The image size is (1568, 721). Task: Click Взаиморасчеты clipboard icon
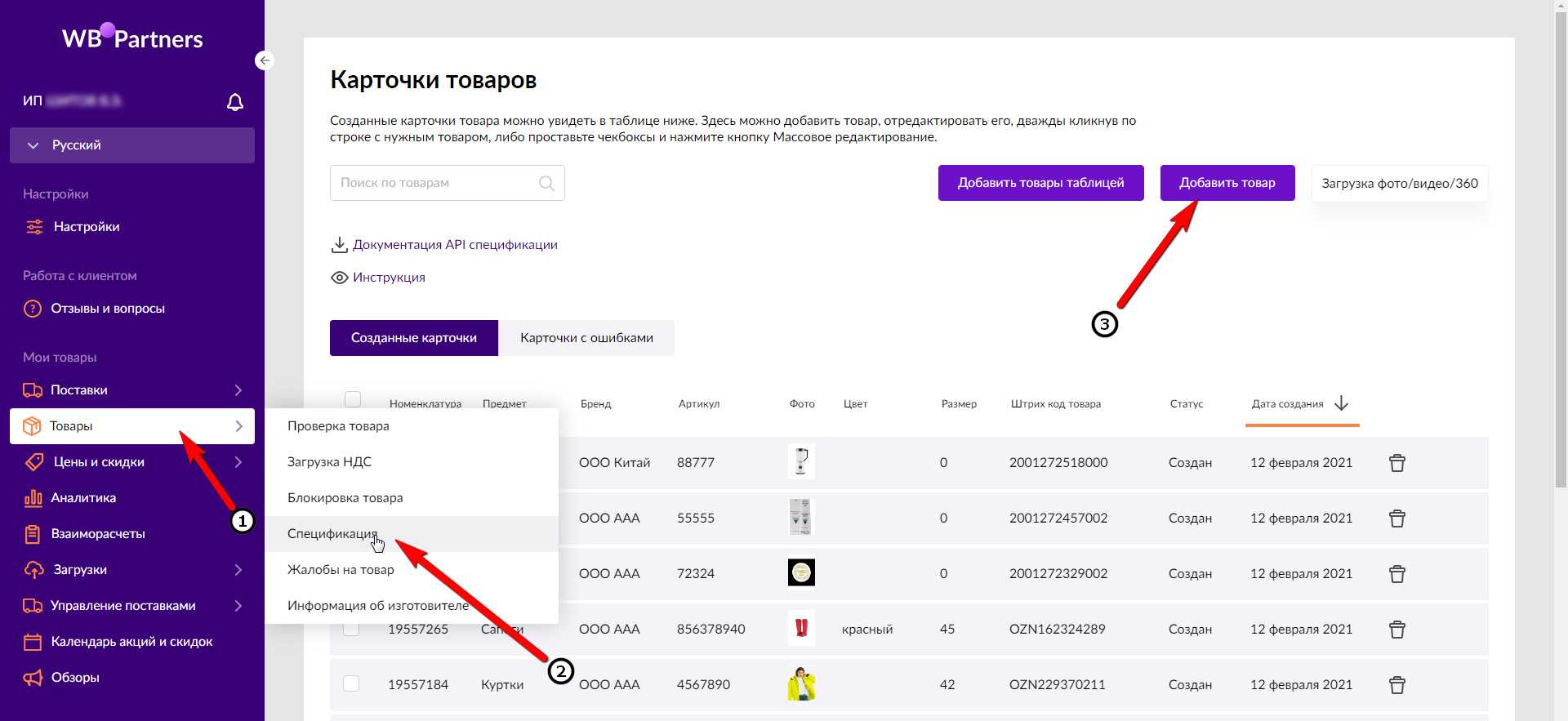pos(33,534)
